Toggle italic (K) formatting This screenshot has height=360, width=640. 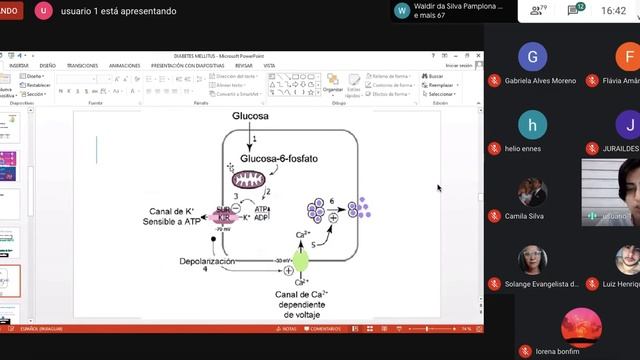tap(69, 91)
